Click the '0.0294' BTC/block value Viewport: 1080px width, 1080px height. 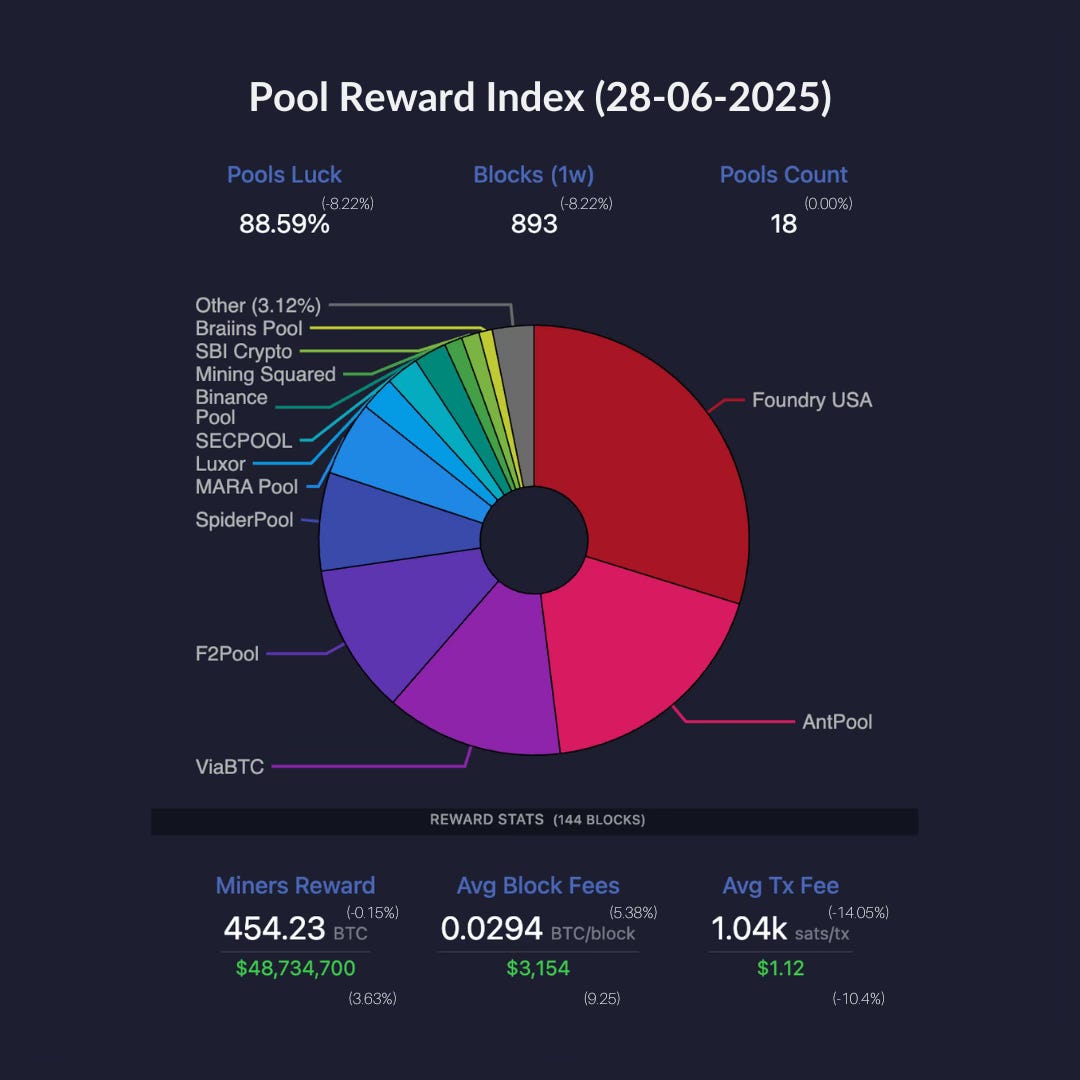click(x=492, y=928)
